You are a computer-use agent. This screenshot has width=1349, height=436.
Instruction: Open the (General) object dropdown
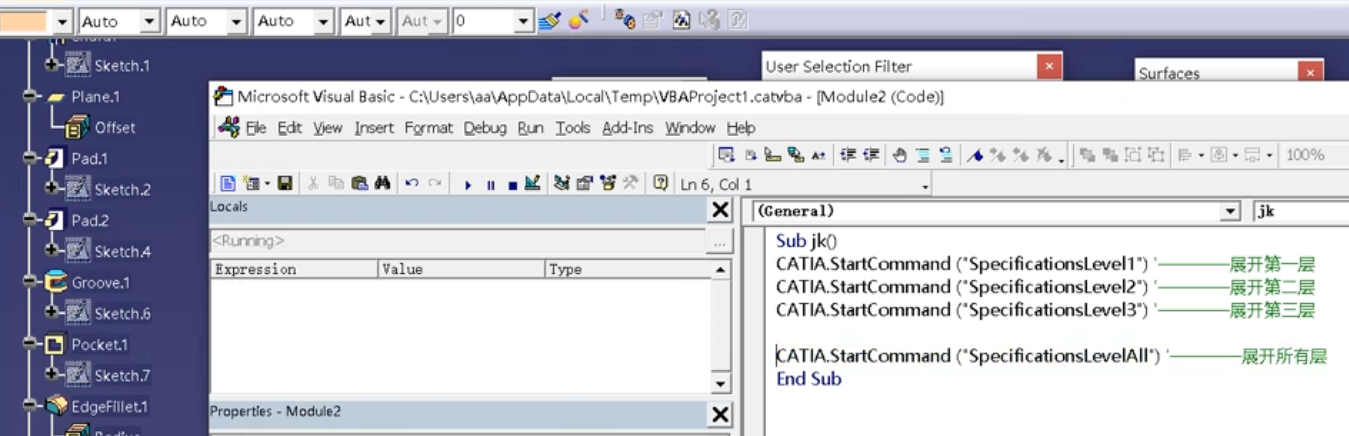click(1231, 212)
